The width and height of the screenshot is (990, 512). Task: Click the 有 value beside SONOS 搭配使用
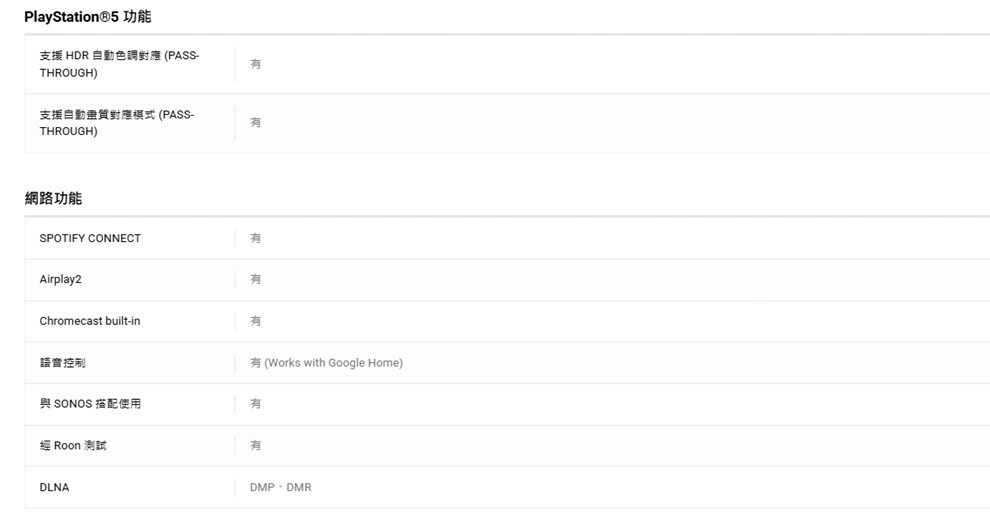(x=255, y=404)
